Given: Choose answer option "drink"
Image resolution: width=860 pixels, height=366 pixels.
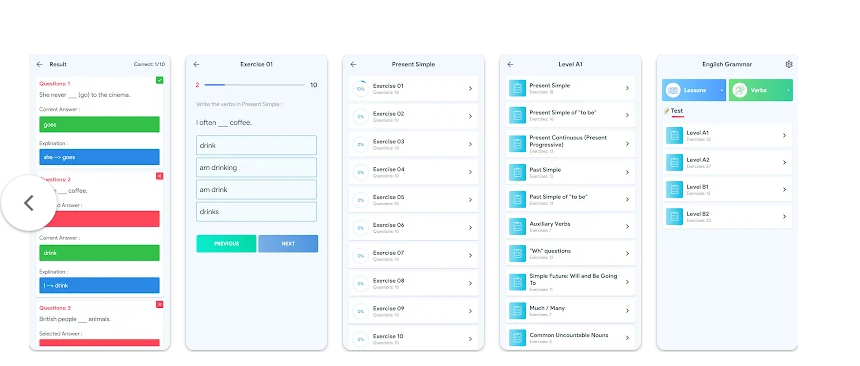Looking at the screenshot, I should pyautogui.click(x=257, y=145).
